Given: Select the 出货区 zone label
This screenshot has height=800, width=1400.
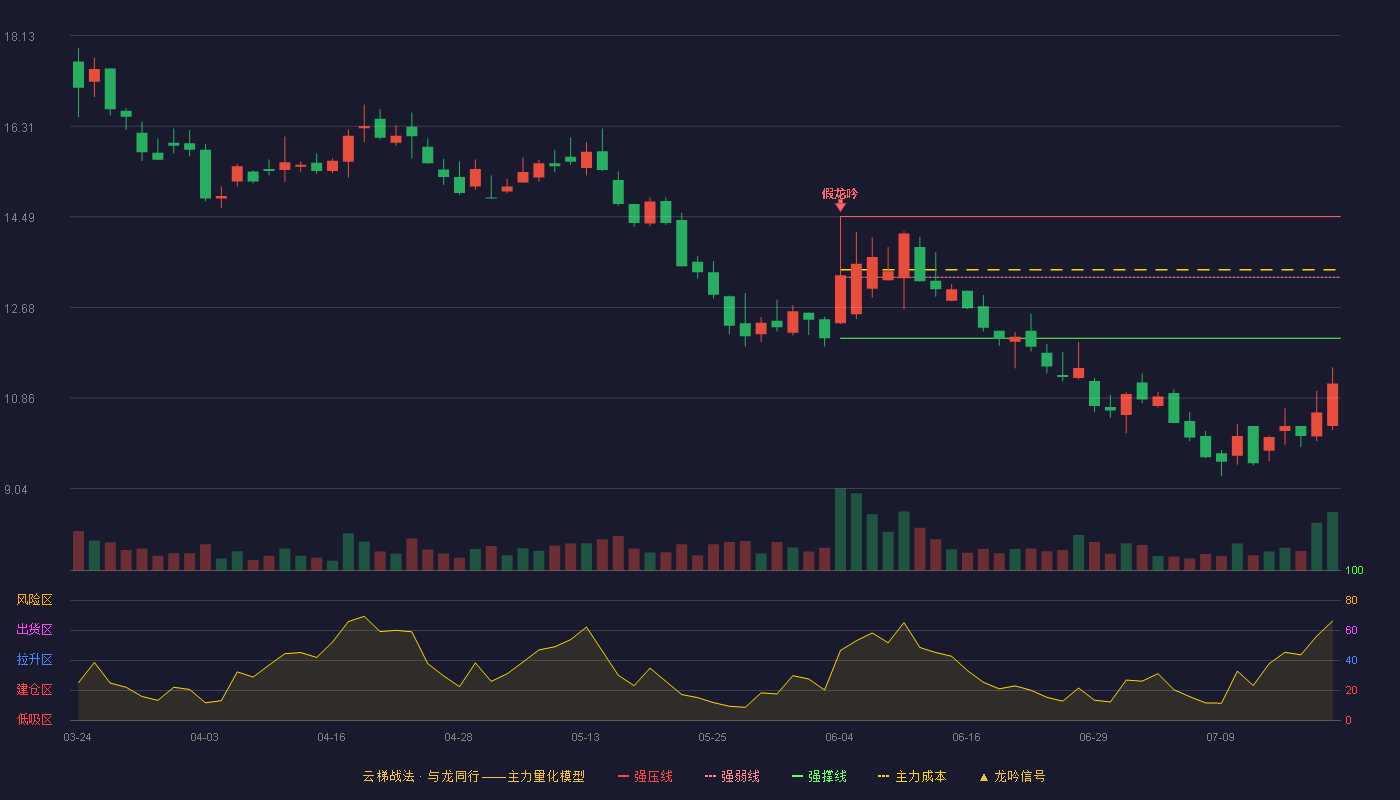Looking at the screenshot, I should 34,630.
